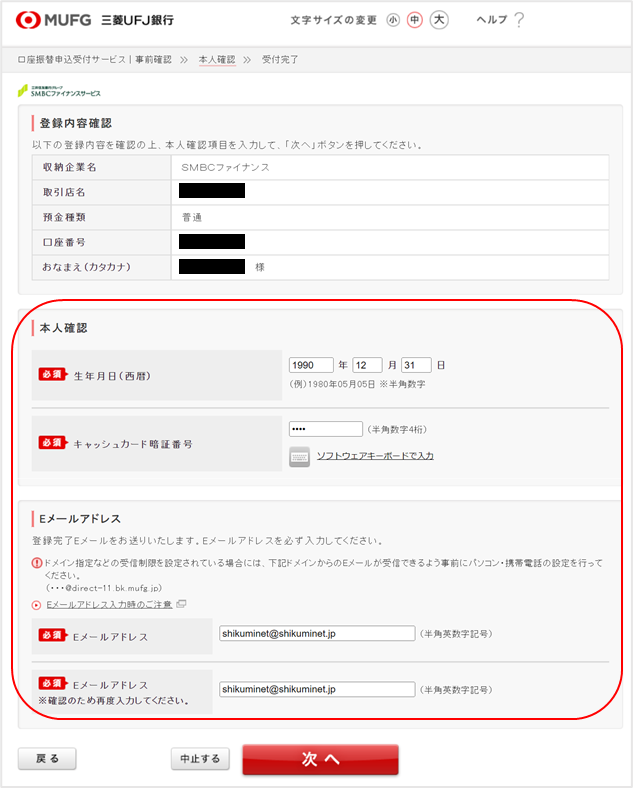The width and height of the screenshot is (633, 788).
Task: Set font size to medium (中)
Action: [x=415, y=20]
